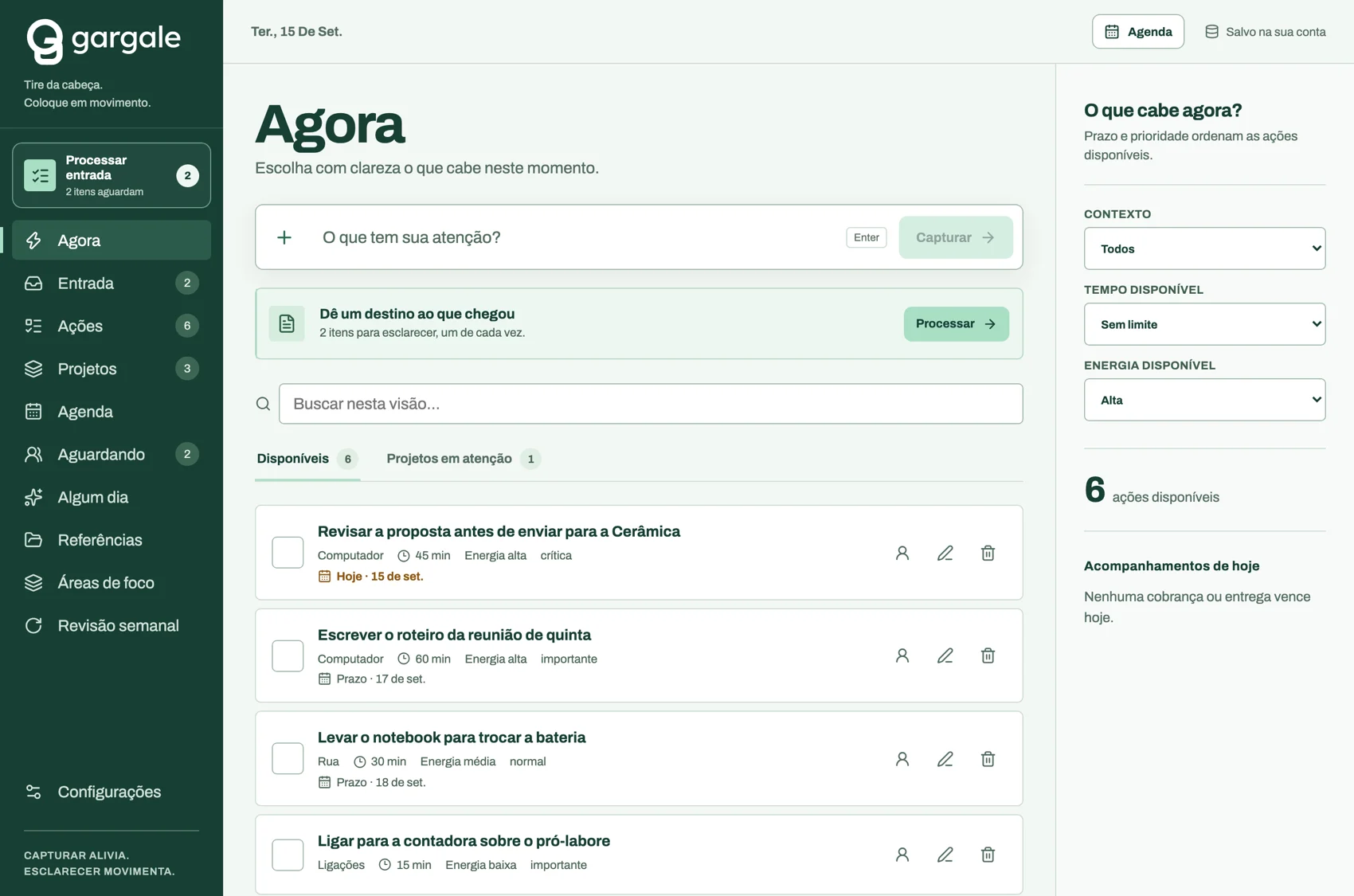Open the Contexto dropdown
The image size is (1354, 896).
tap(1204, 248)
